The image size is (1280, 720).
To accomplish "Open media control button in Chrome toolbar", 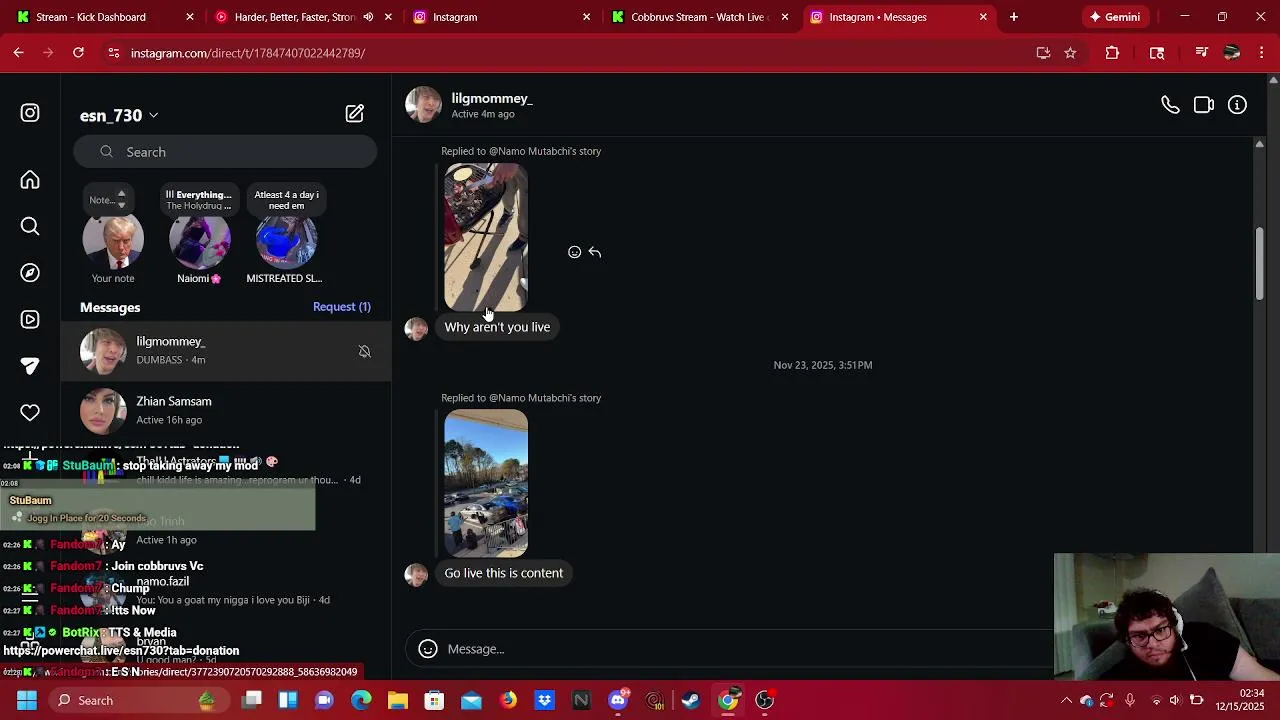I will (x=1201, y=53).
